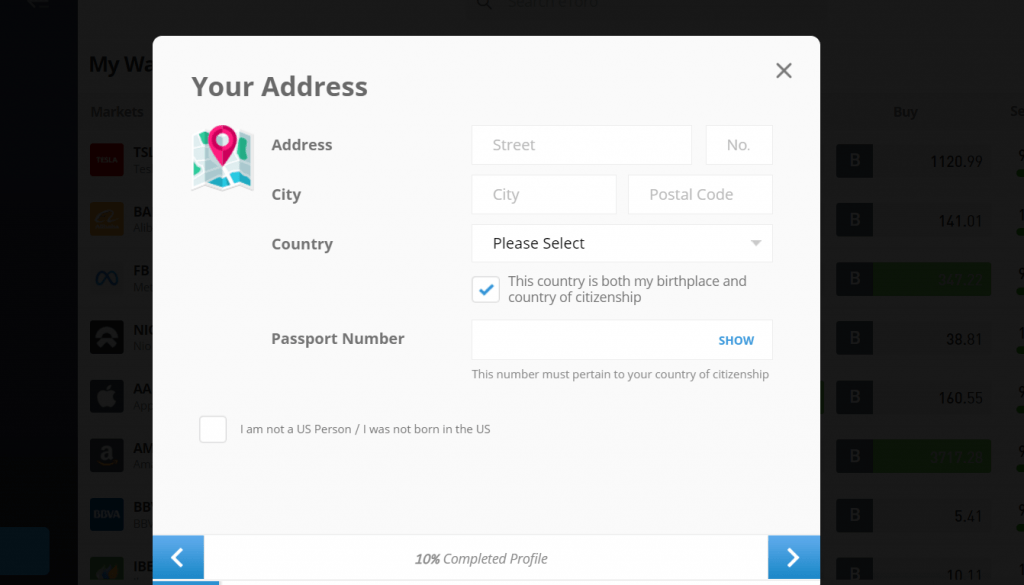Uncheck the birthplace and citizenship country checkbox
This screenshot has height=585, width=1024.
(486, 290)
